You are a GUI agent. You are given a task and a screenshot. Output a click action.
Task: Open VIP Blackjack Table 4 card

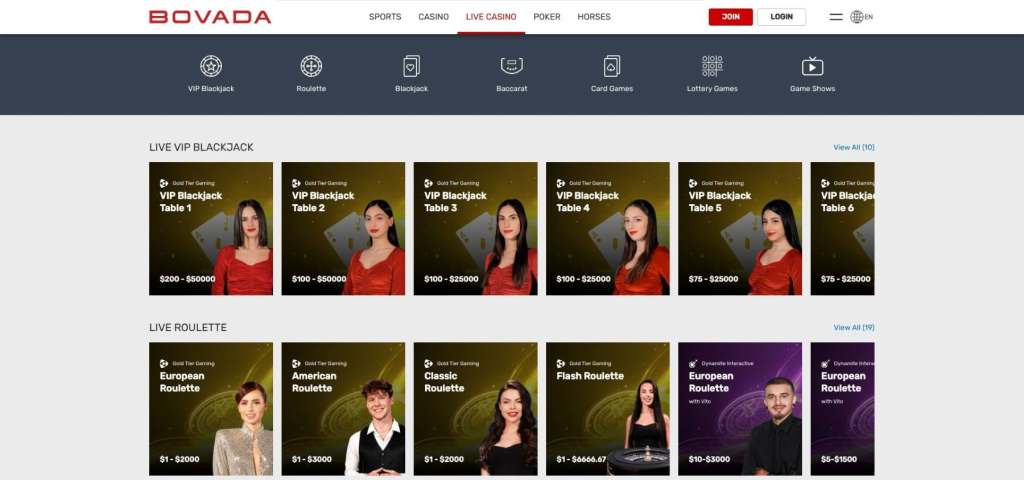tap(608, 229)
